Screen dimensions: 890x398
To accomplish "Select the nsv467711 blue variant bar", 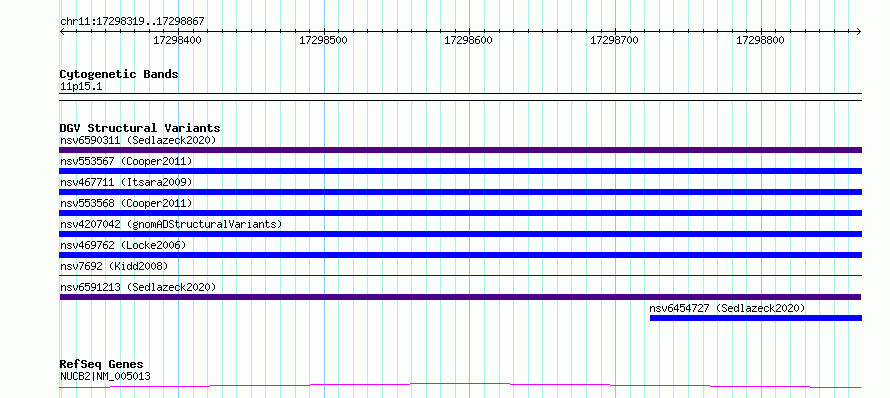I will (460, 192).
